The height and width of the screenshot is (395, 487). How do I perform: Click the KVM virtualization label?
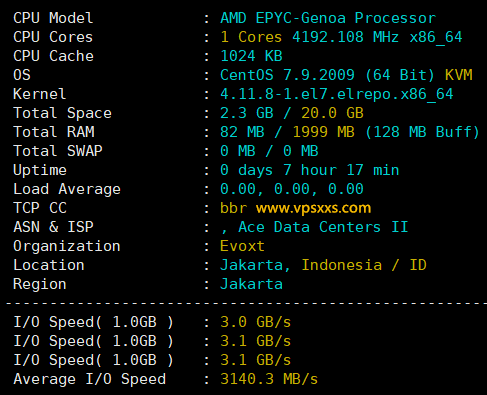click(459, 75)
